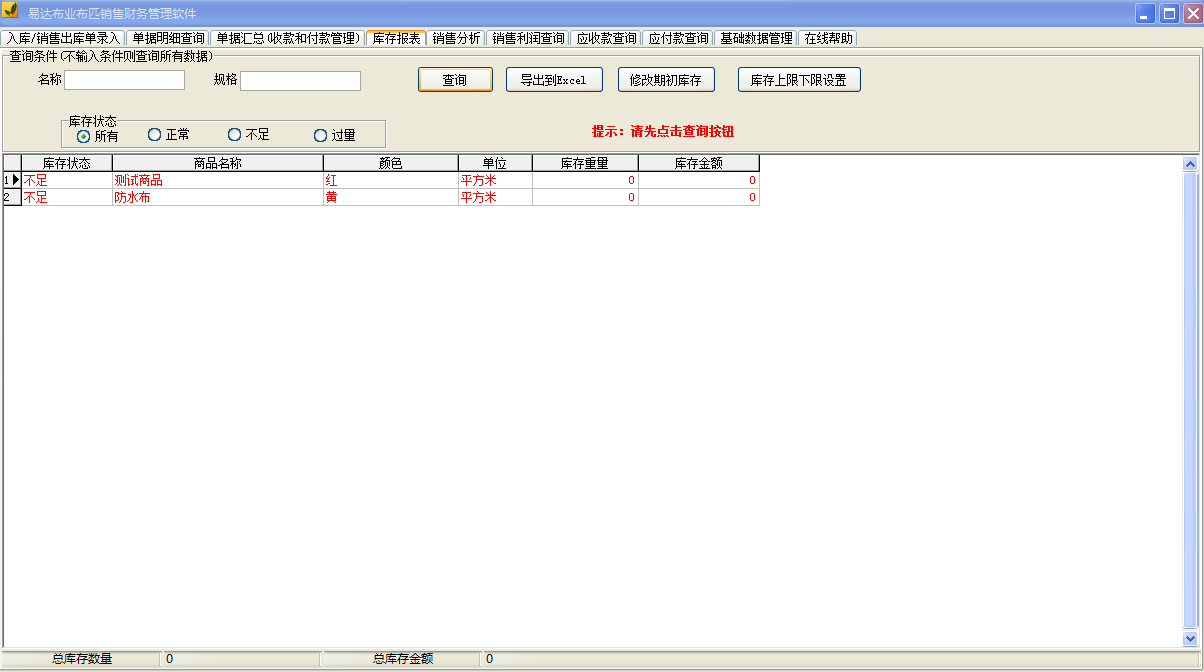
Task: Click the 防水布 cell
Action: (x=218, y=198)
